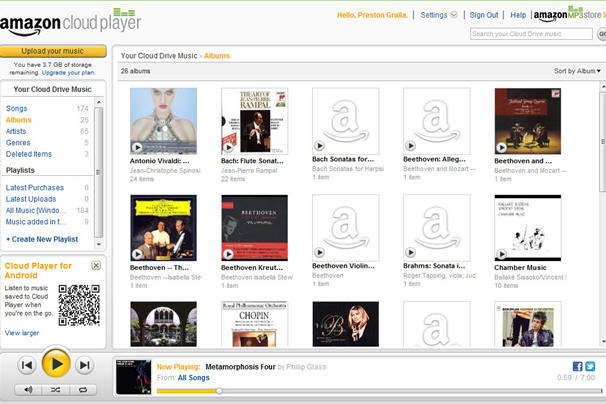Click the album grid scroll down arrow
The width and height of the screenshot is (606, 404).
(x=603, y=342)
